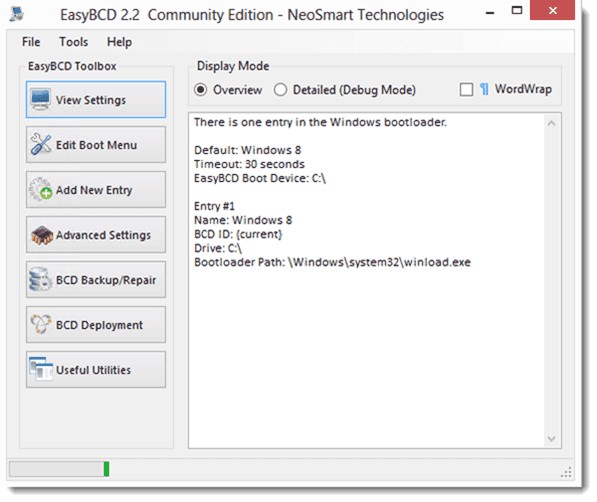Open the File menu
The width and height of the screenshot is (597, 502).
[x=31, y=42]
